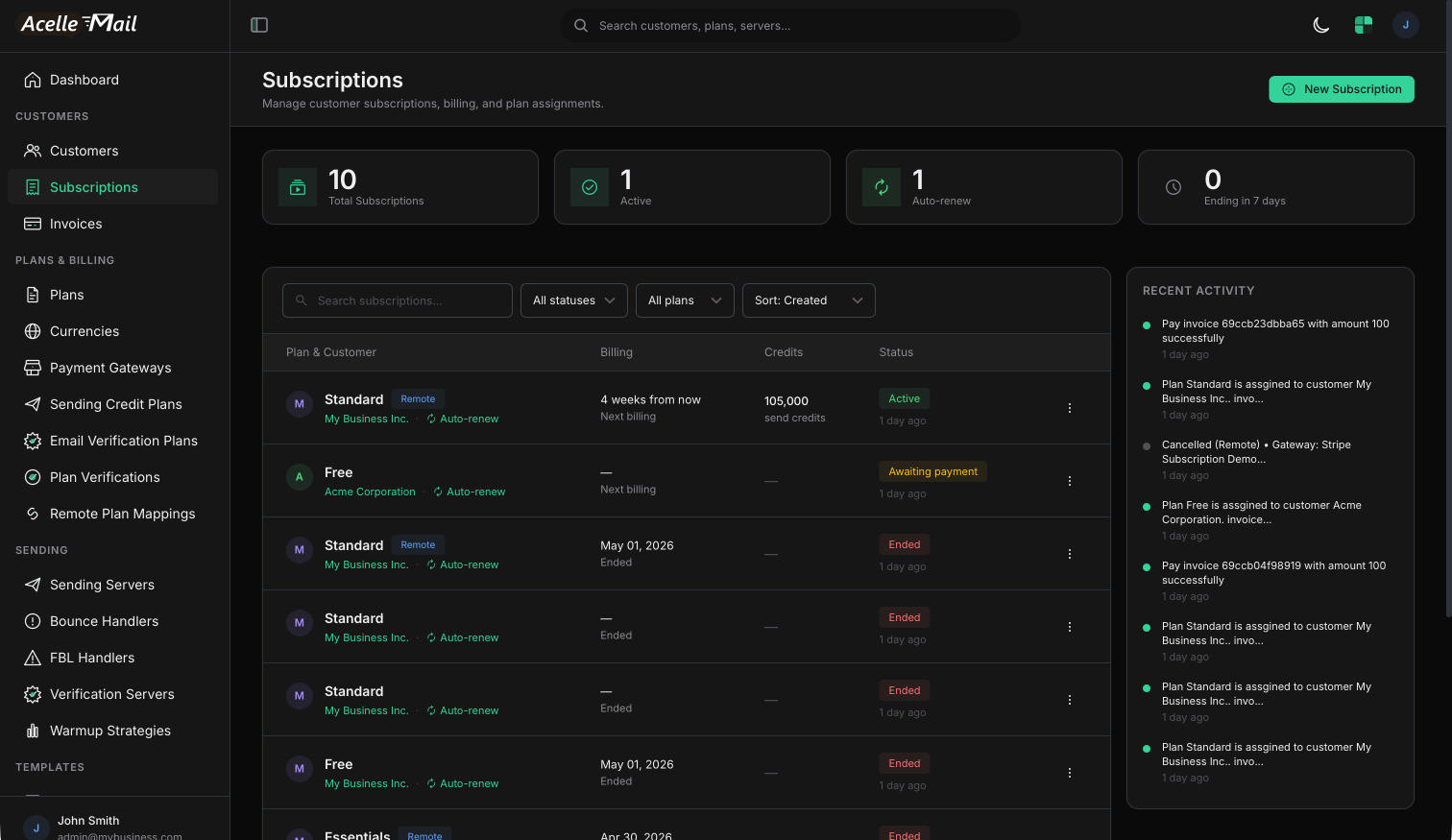1452x840 pixels.
Task: Click Awaiting payment status badge
Action: pyautogui.click(x=933, y=471)
